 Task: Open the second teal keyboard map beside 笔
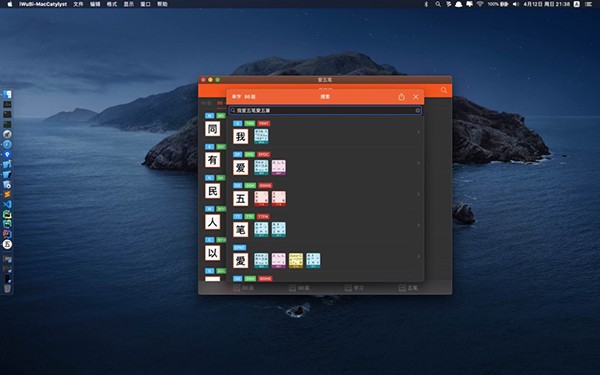pos(279,229)
